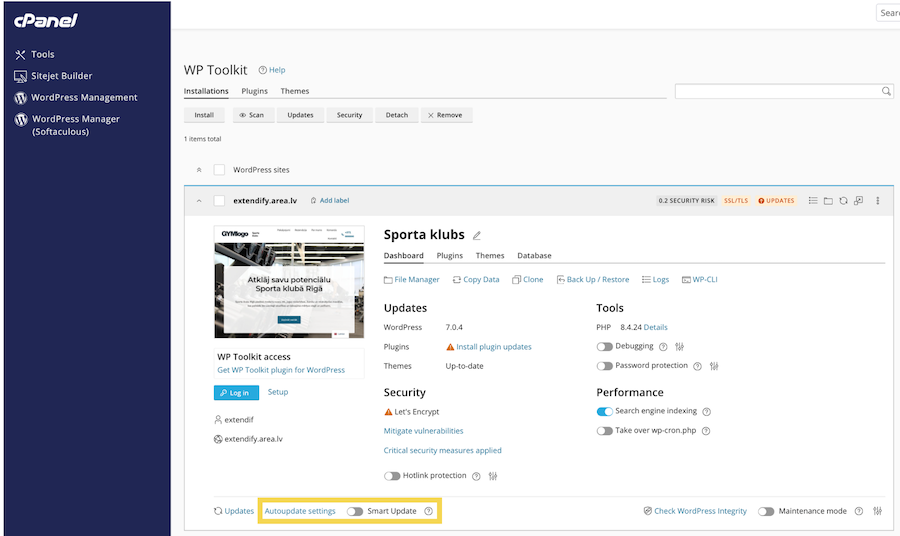Click the magnifier icon in the installations search
This screenshot has width=900, height=536.
coord(886,91)
